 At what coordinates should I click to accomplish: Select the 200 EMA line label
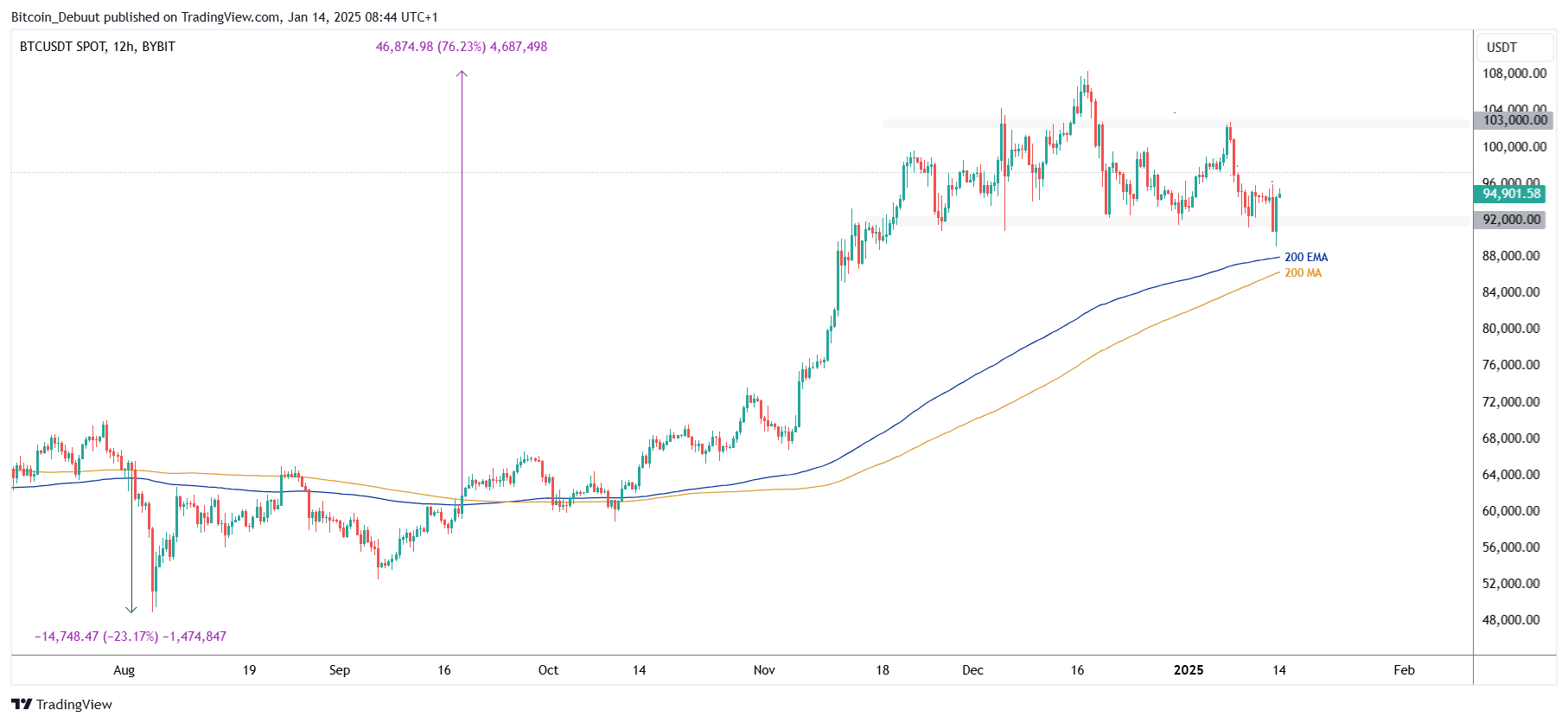[1305, 257]
